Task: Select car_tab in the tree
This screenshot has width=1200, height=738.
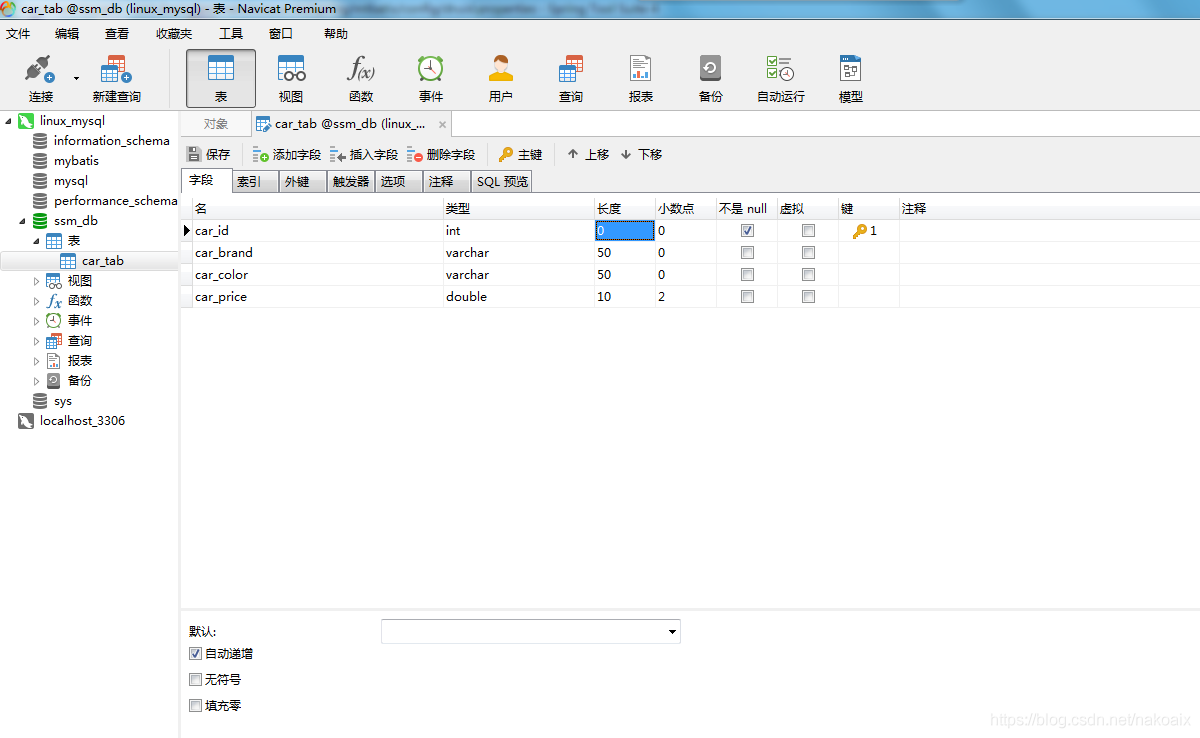Action: 102,261
